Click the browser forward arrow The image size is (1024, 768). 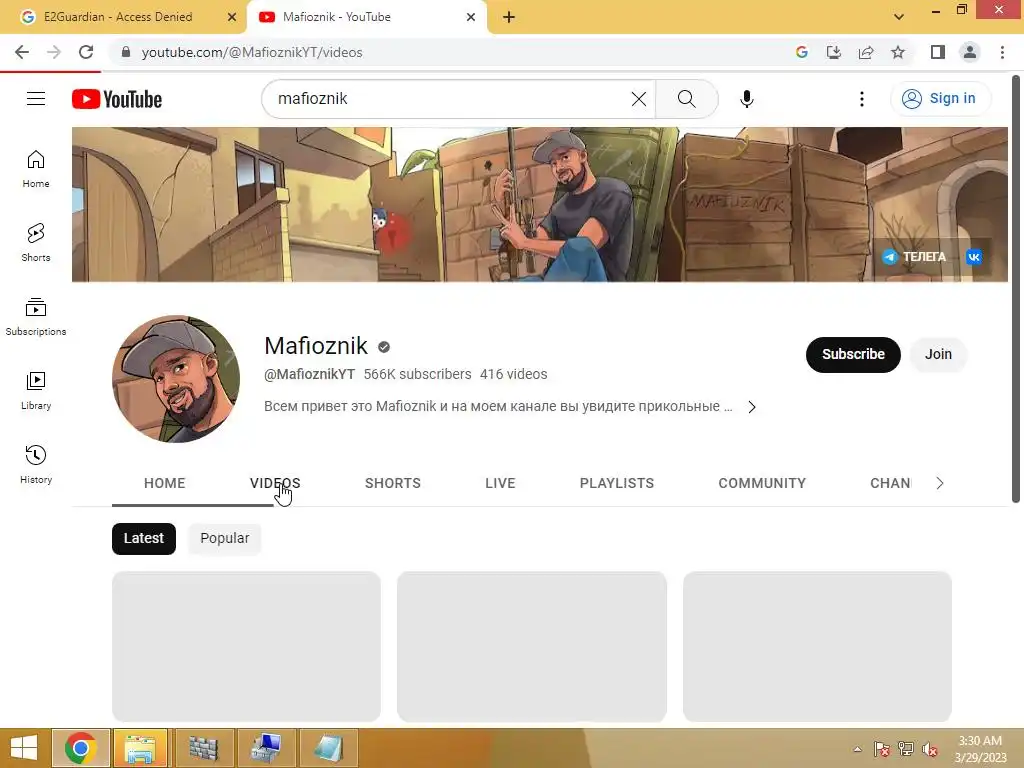point(54,52)
